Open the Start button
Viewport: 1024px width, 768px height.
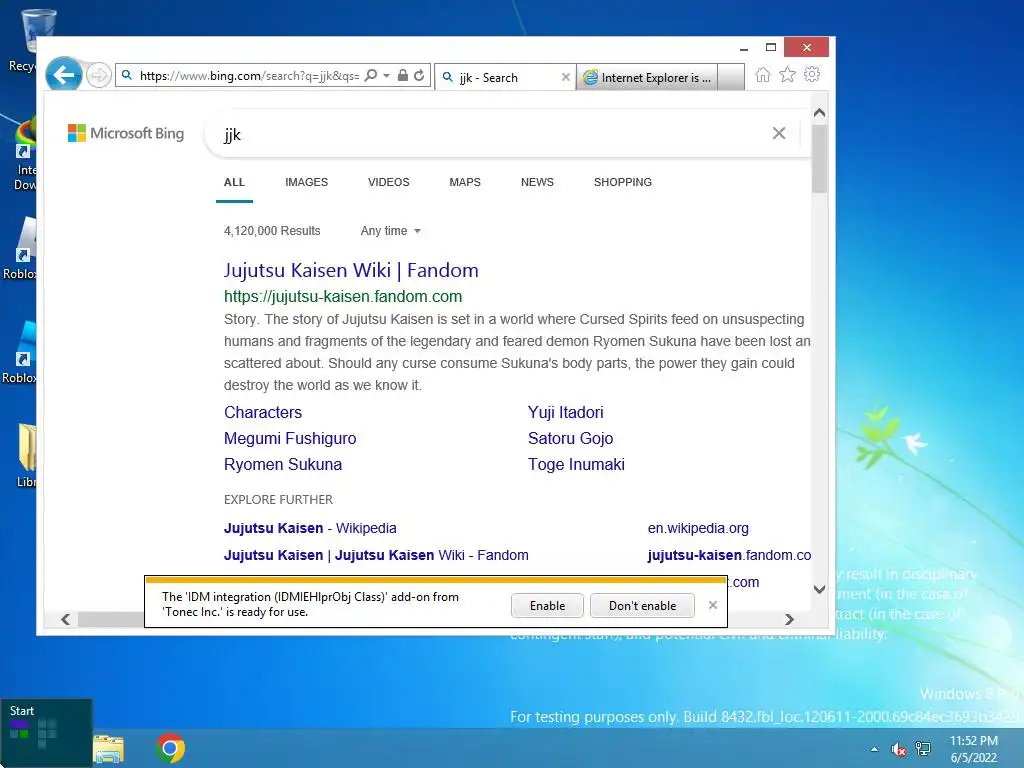click(46, 733)
